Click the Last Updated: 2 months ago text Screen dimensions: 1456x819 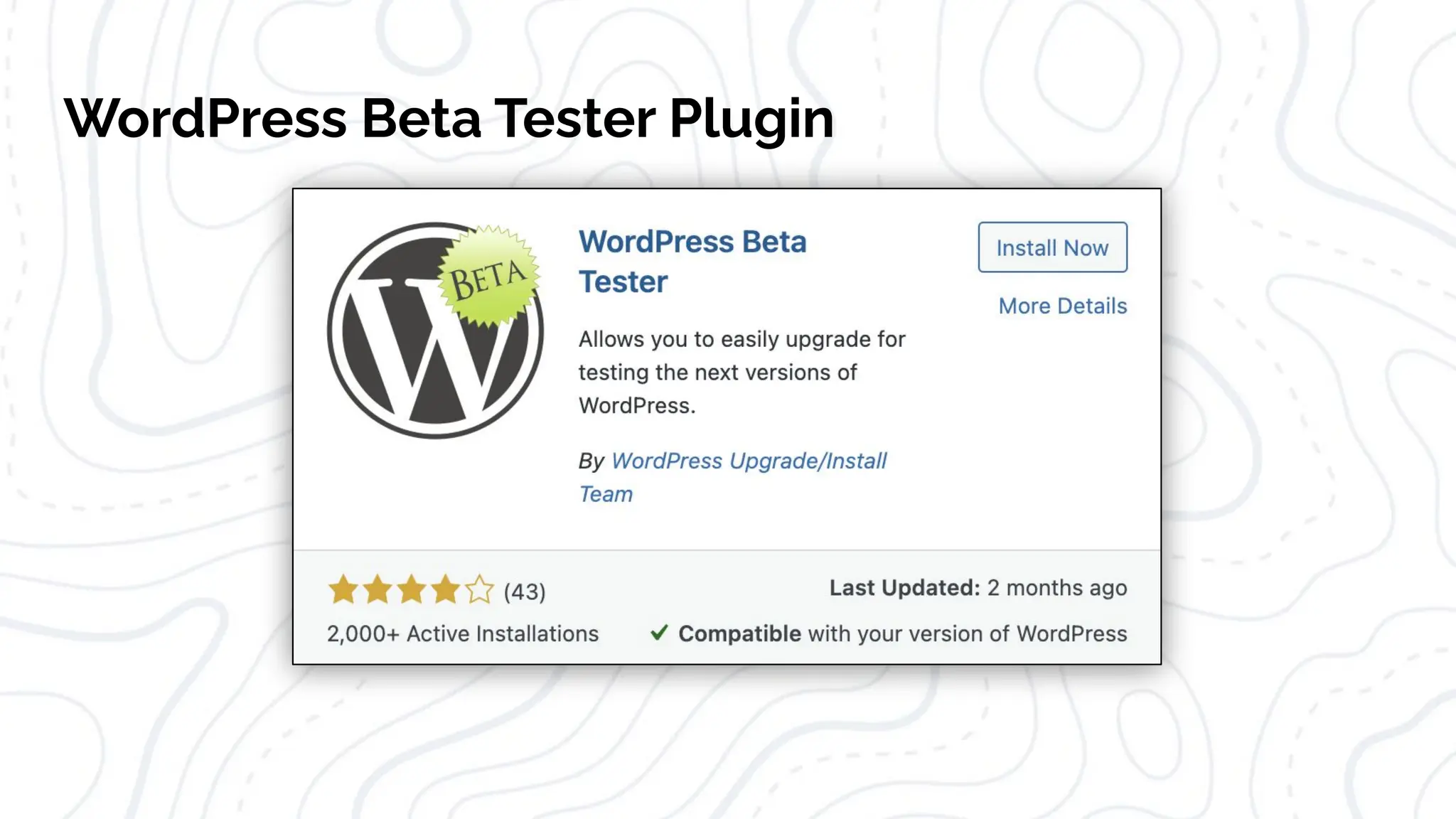pyautogui.click(x=978, y=588)
